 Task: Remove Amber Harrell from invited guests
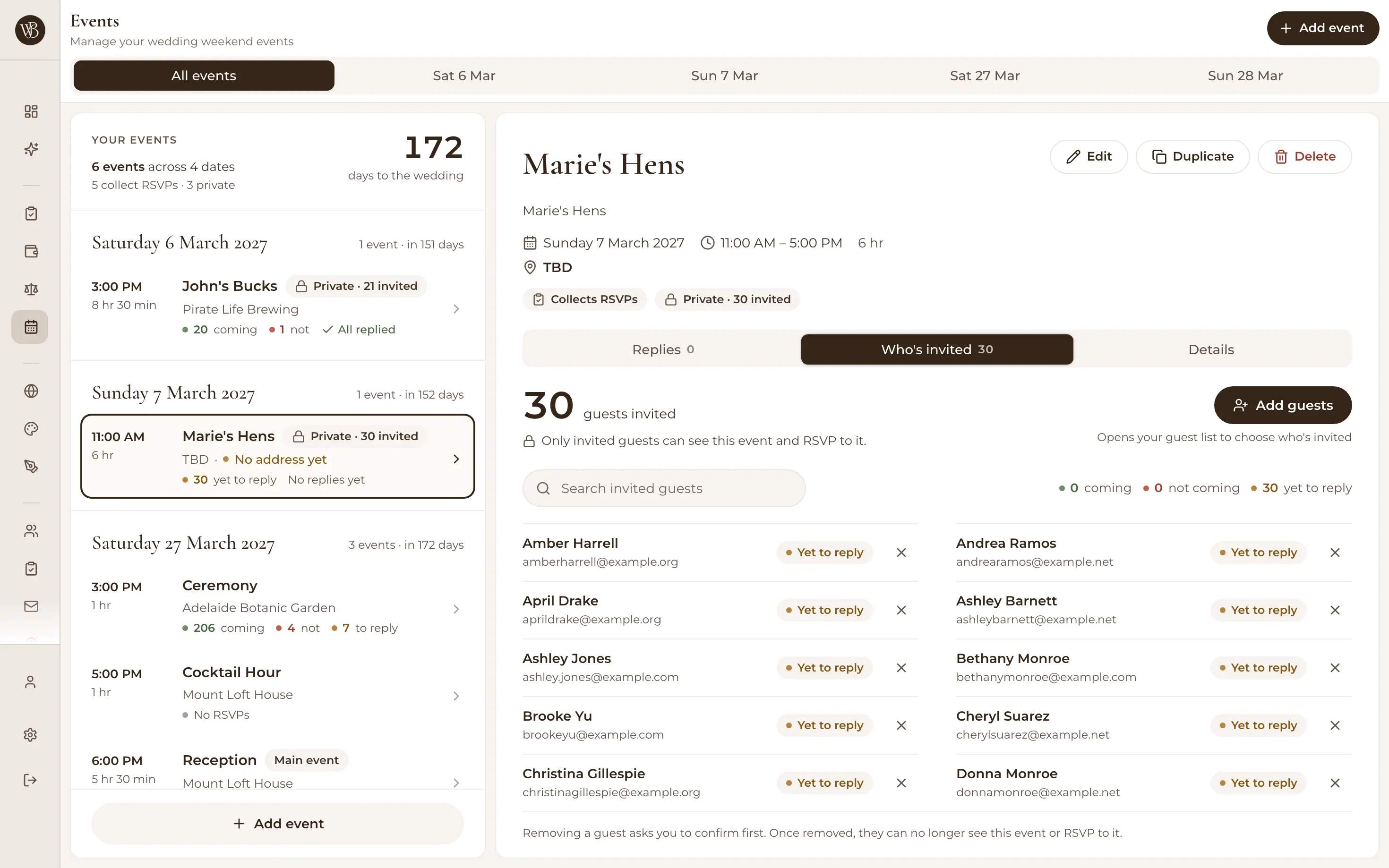[901, 552]
